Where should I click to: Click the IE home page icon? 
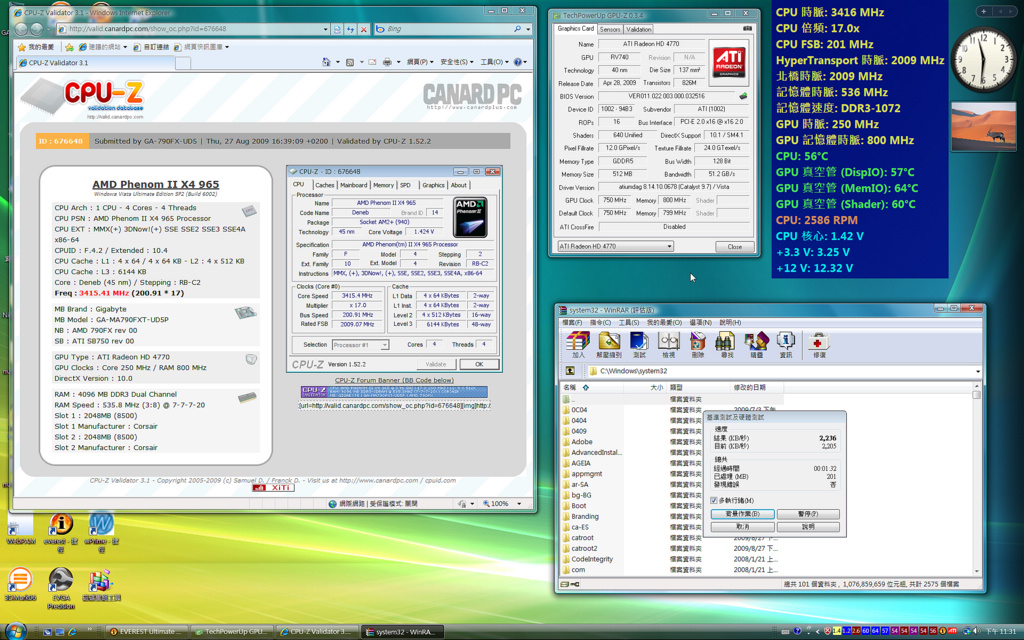(326, 62)
